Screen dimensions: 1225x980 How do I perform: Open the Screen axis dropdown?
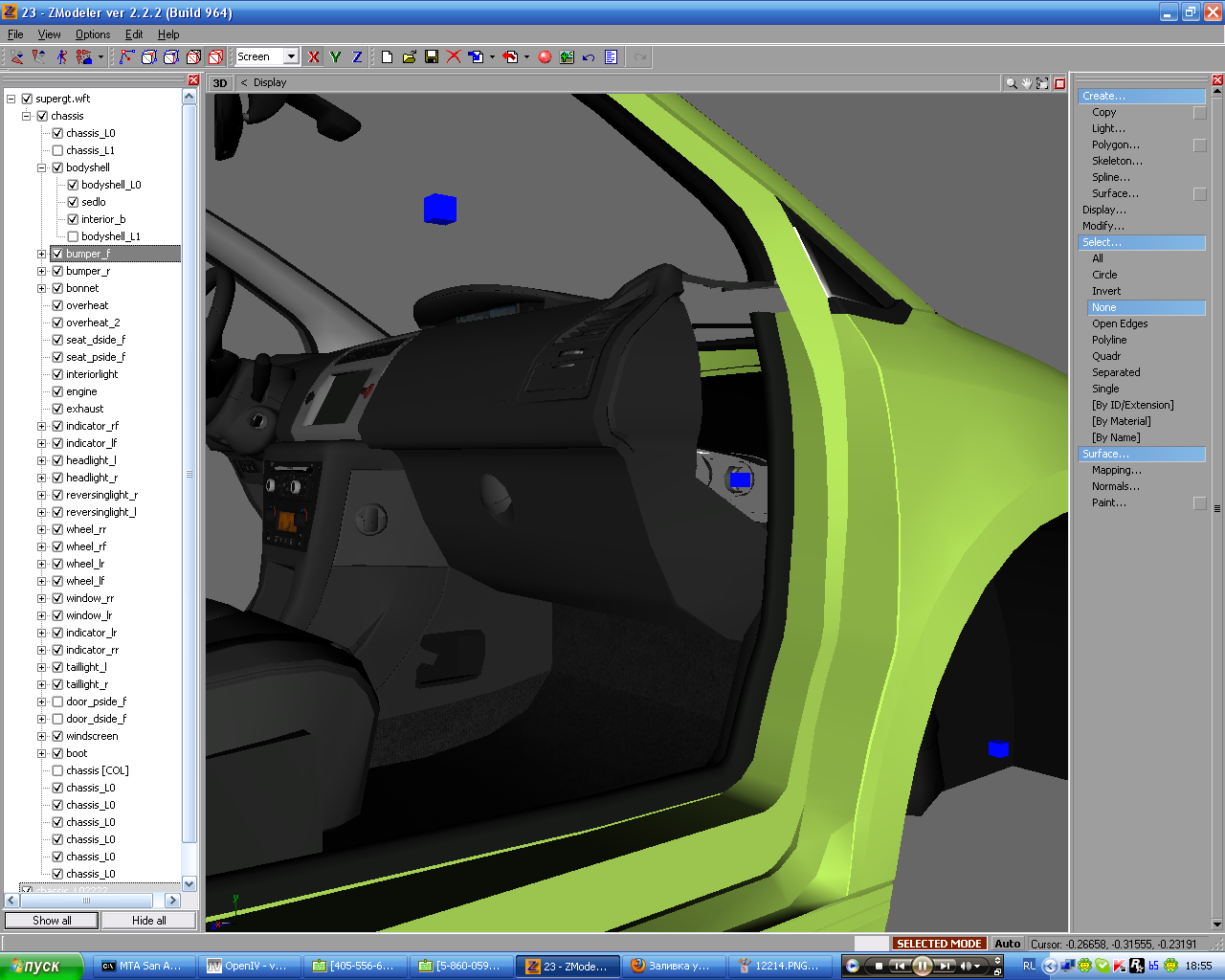point(291,57)
